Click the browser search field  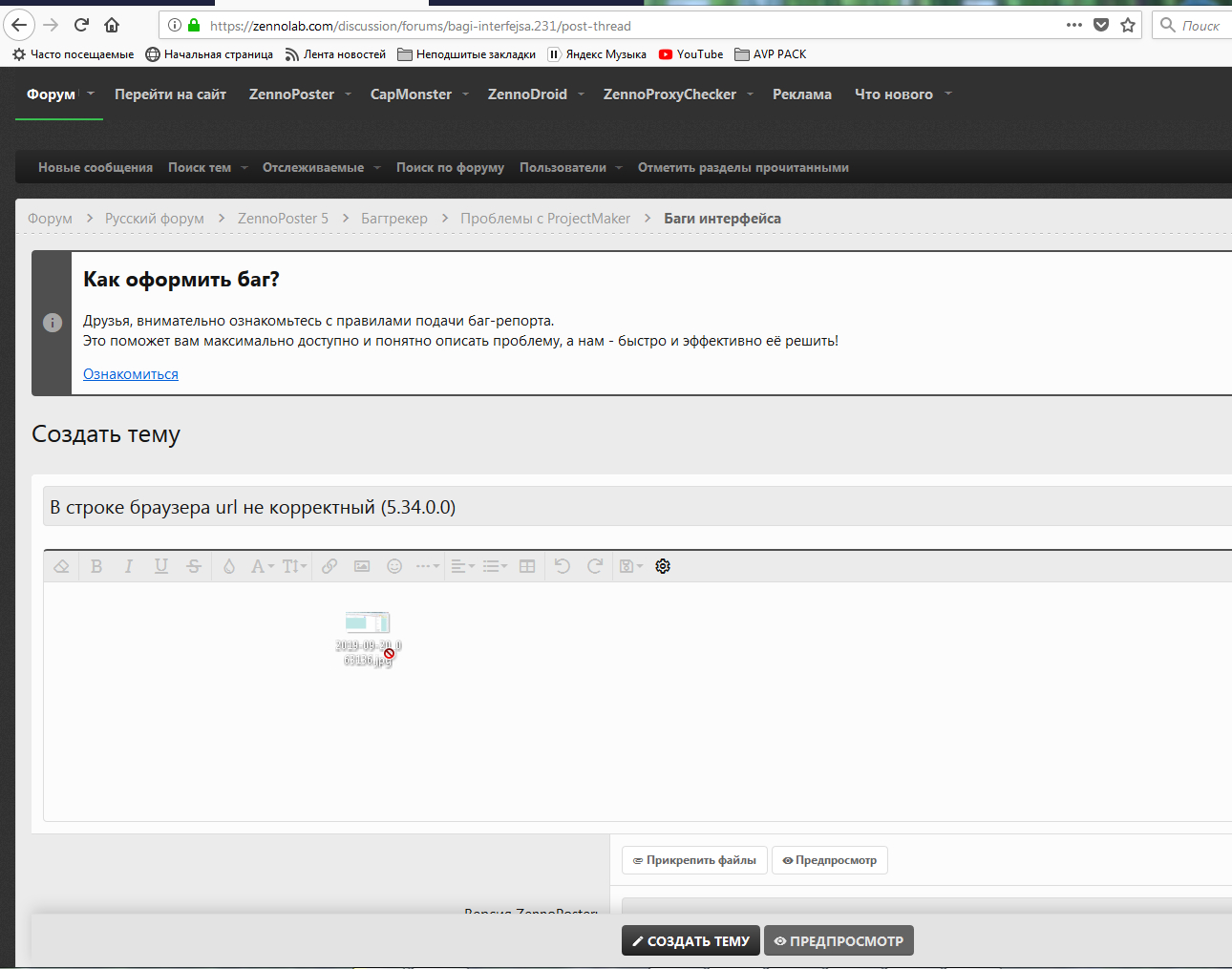pyautogui.click(x=1193, y=26)
